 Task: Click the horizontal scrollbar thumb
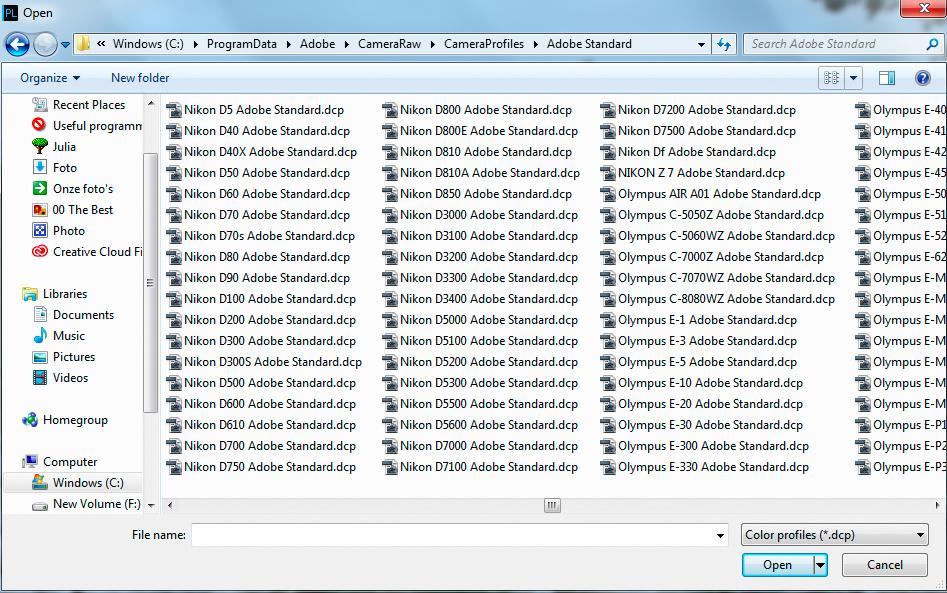pos(552,505)
